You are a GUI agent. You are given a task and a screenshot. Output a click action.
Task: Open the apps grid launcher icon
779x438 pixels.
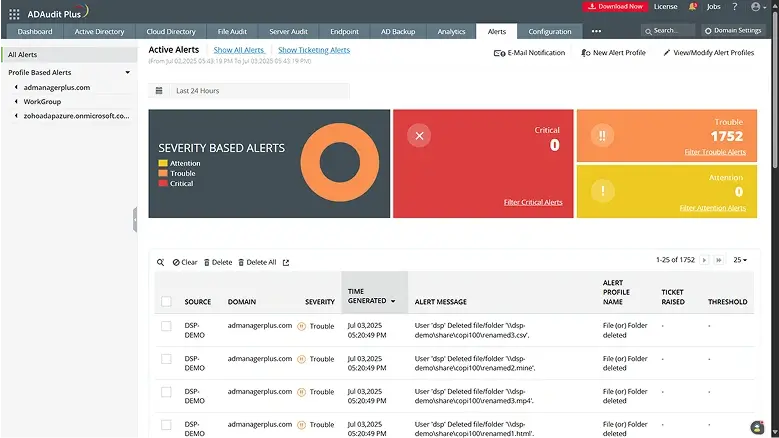coord(14,14)
